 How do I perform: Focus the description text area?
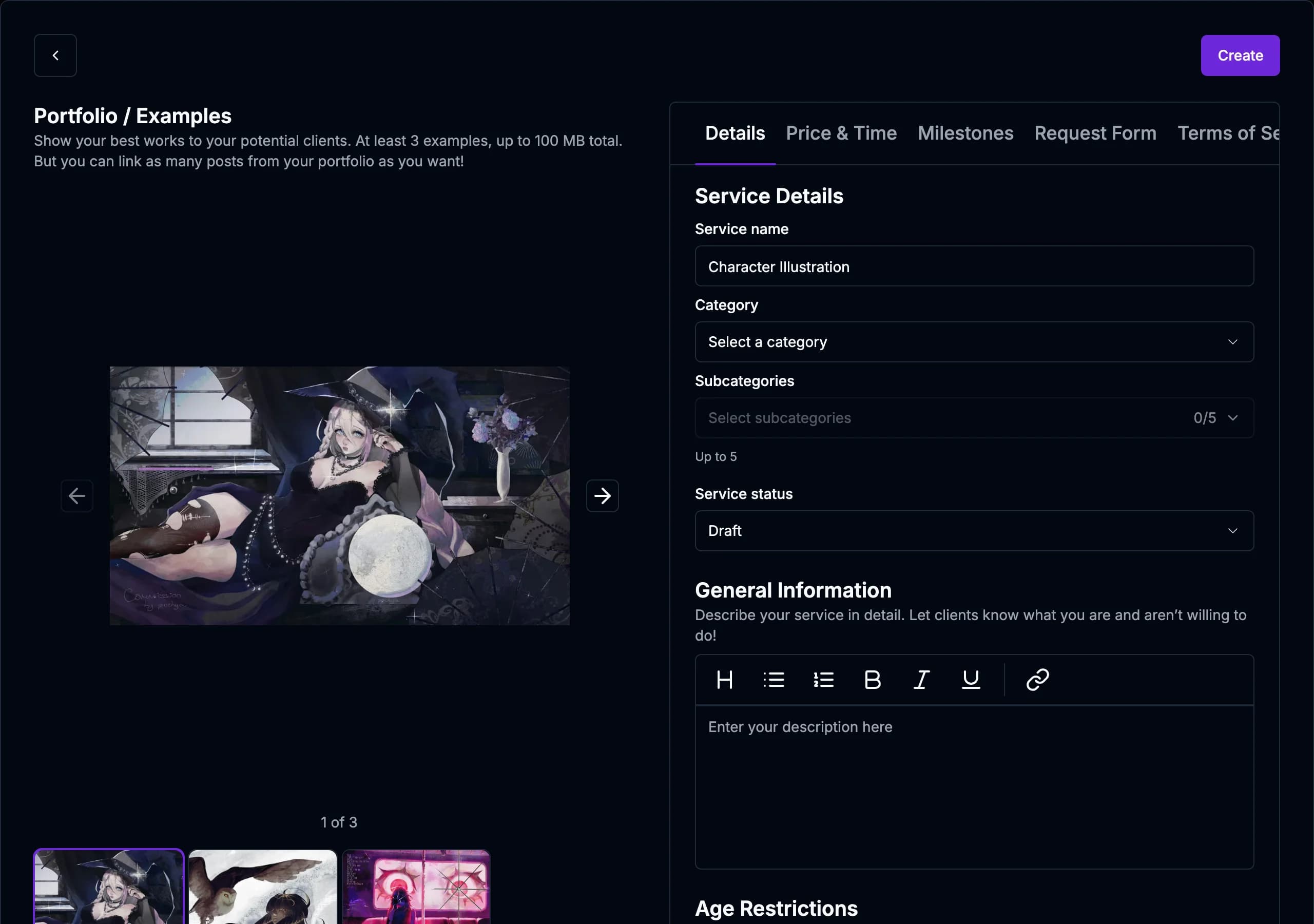pos(974,787)
